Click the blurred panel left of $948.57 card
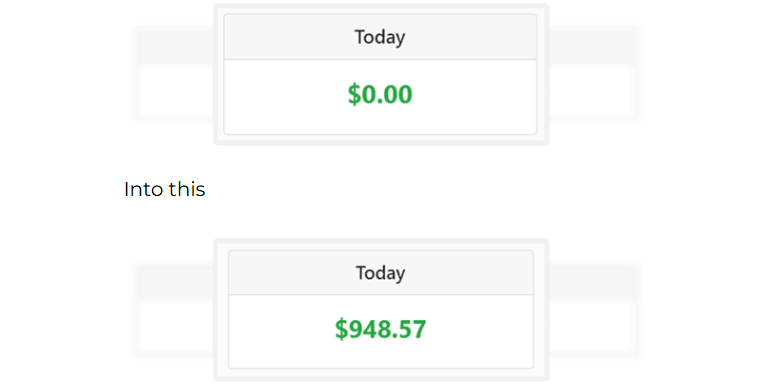758x384 pixels. (x=174, y=310)
